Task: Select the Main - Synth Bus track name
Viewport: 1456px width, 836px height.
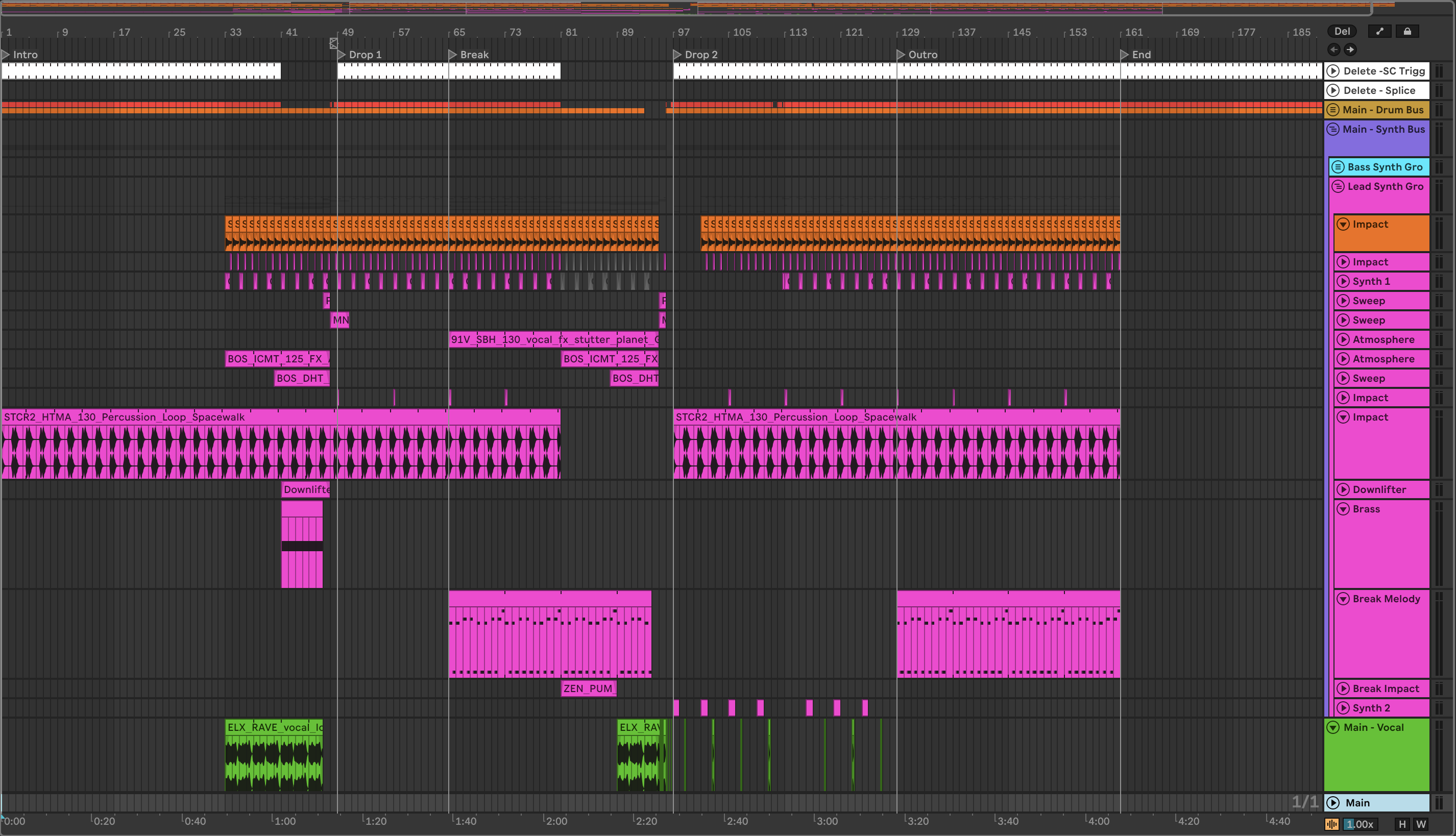Action: (1384, 129)
